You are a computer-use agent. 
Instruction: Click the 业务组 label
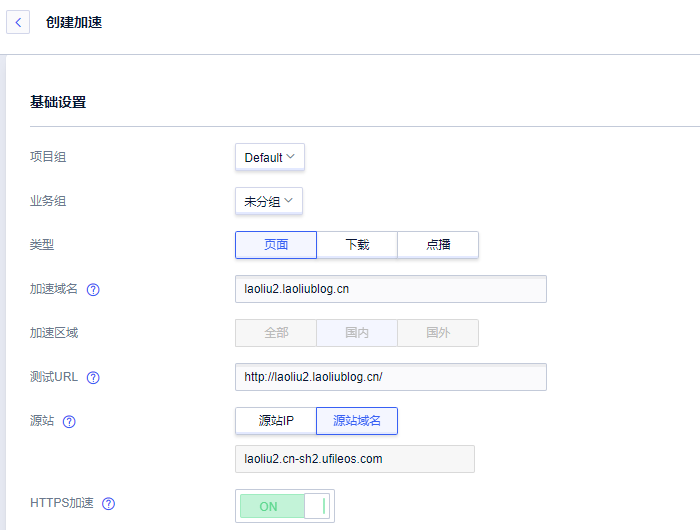(x=48, y=201)
